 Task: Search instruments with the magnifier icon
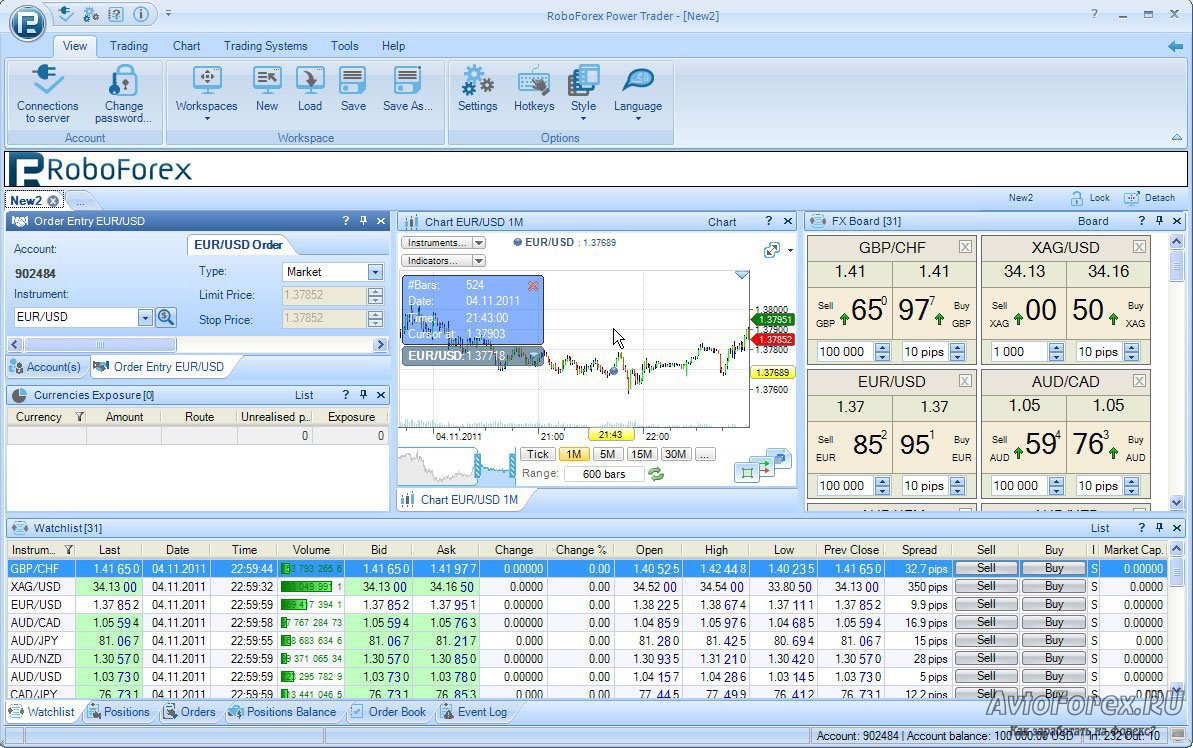point(166,317)
